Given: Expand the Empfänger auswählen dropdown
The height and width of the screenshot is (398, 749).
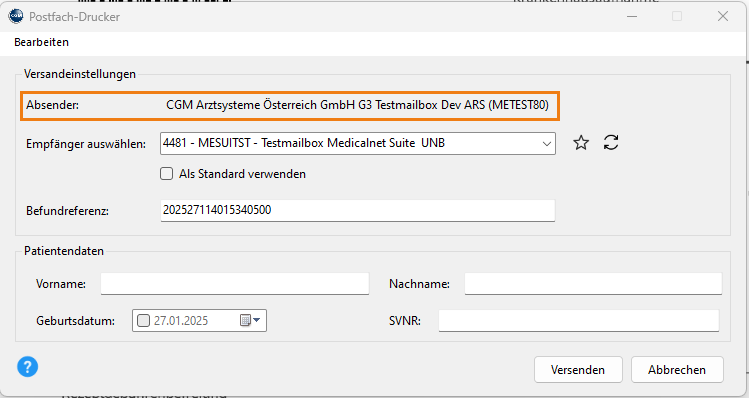Looking at the screenshot, I should [547, 143].
